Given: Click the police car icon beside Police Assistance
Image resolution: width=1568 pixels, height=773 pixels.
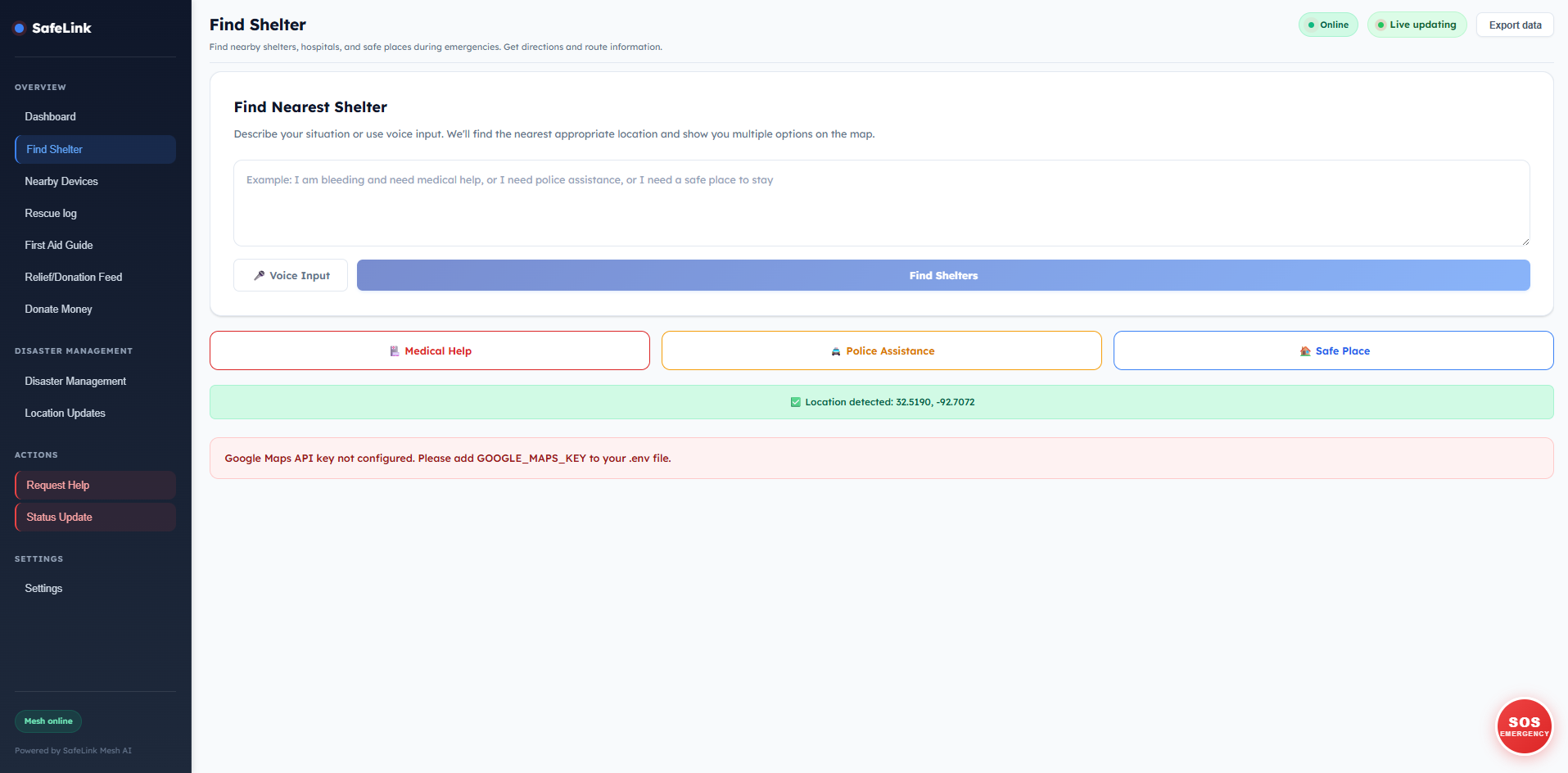Looking at the screenshot, I should click(x=836, y=351).
